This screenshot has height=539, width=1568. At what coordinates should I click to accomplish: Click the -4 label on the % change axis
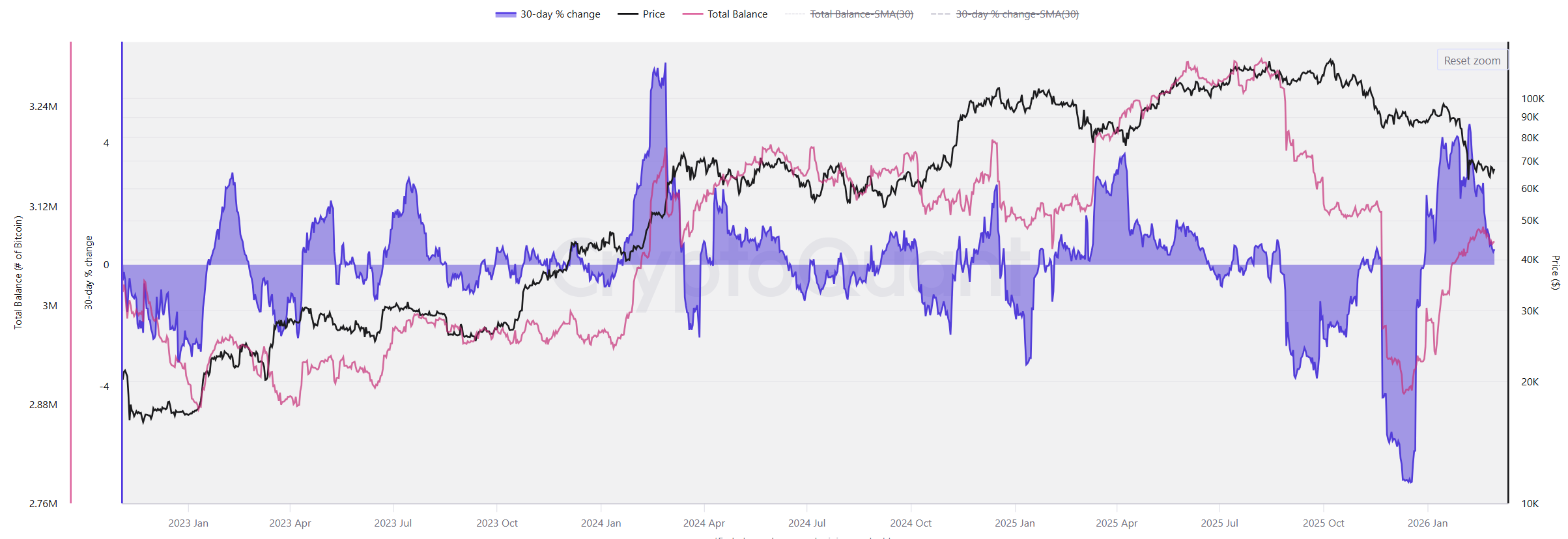[104, 387]
